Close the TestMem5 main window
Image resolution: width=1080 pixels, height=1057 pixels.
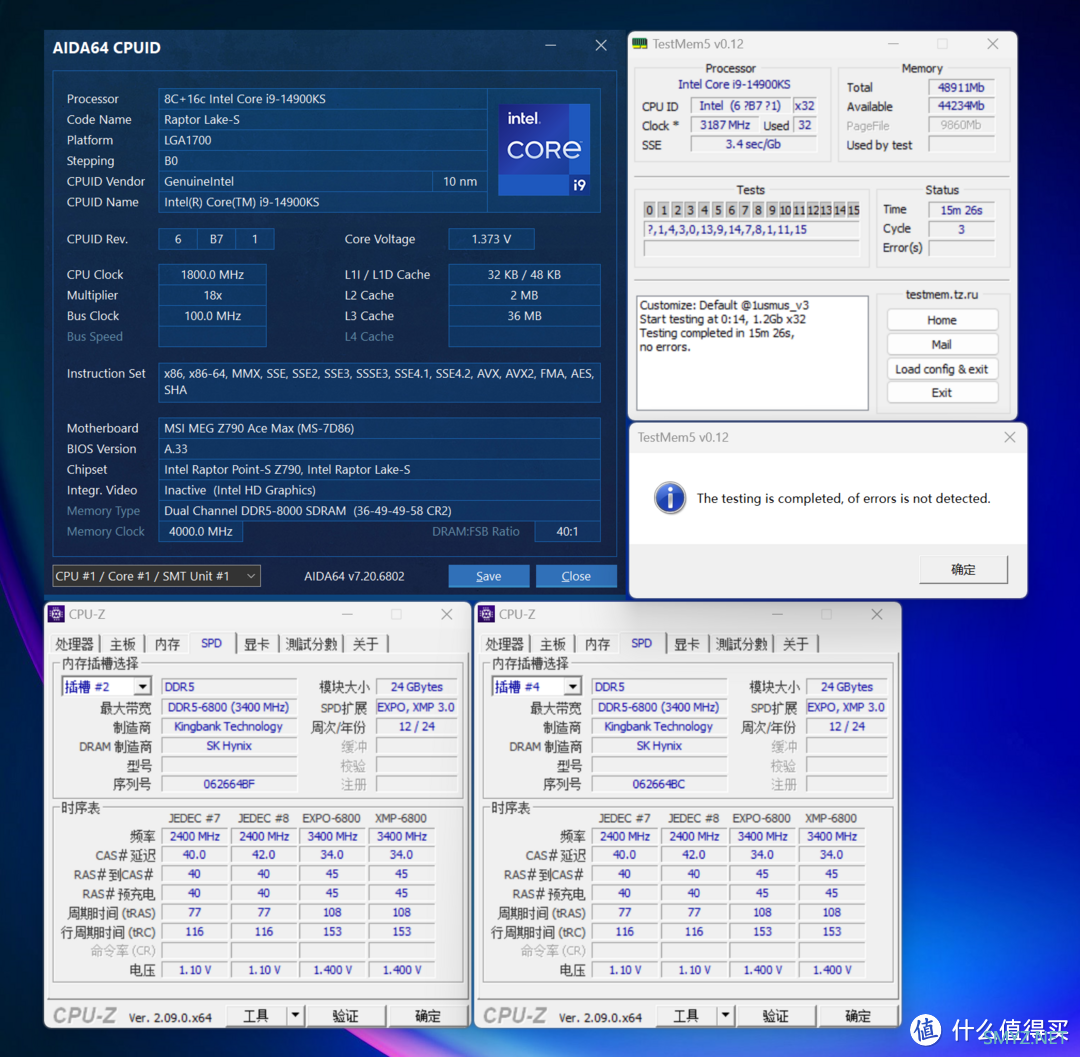993,44
